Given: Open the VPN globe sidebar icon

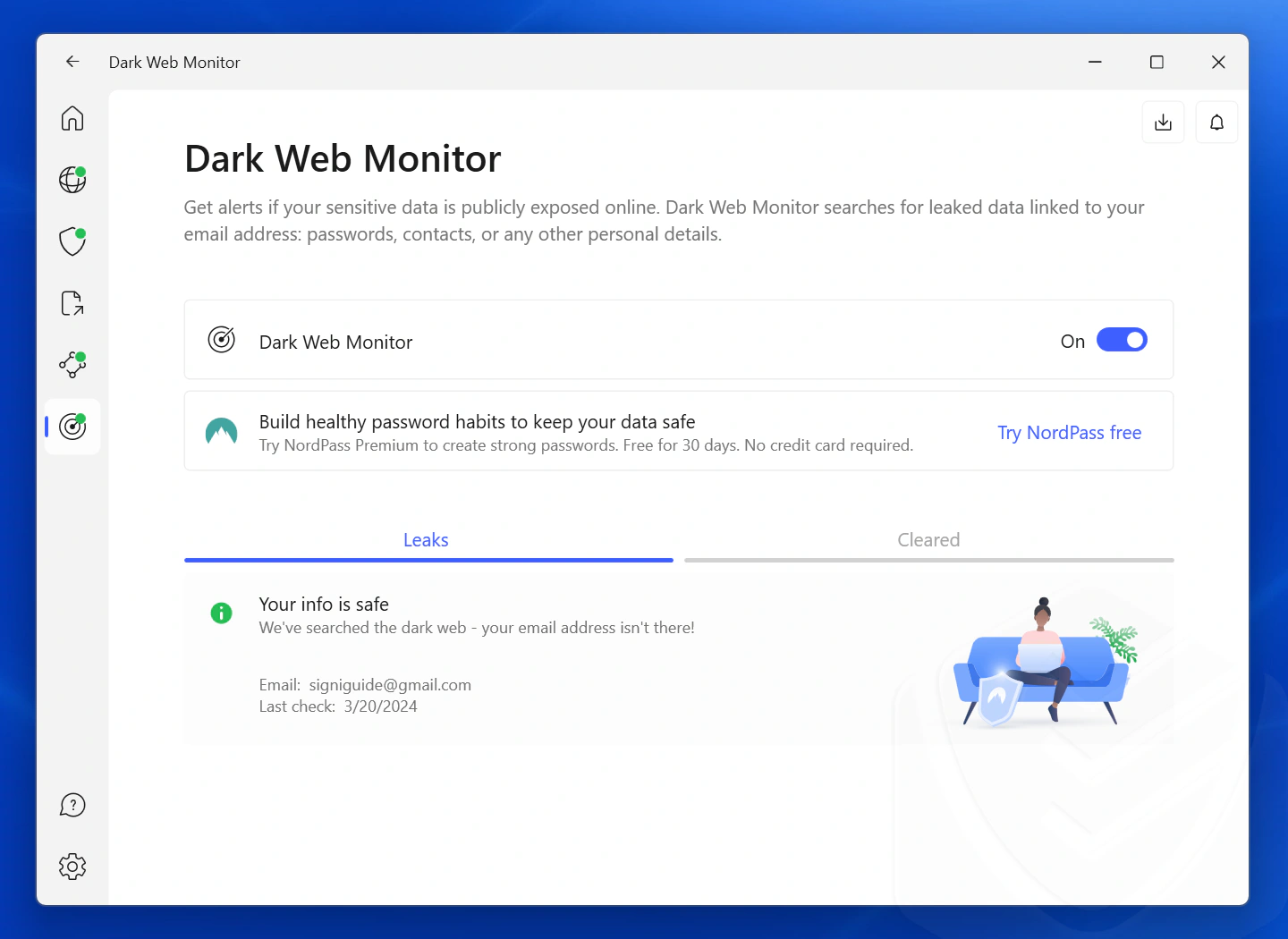Looking at the screenshot, I should coord(72,180).
